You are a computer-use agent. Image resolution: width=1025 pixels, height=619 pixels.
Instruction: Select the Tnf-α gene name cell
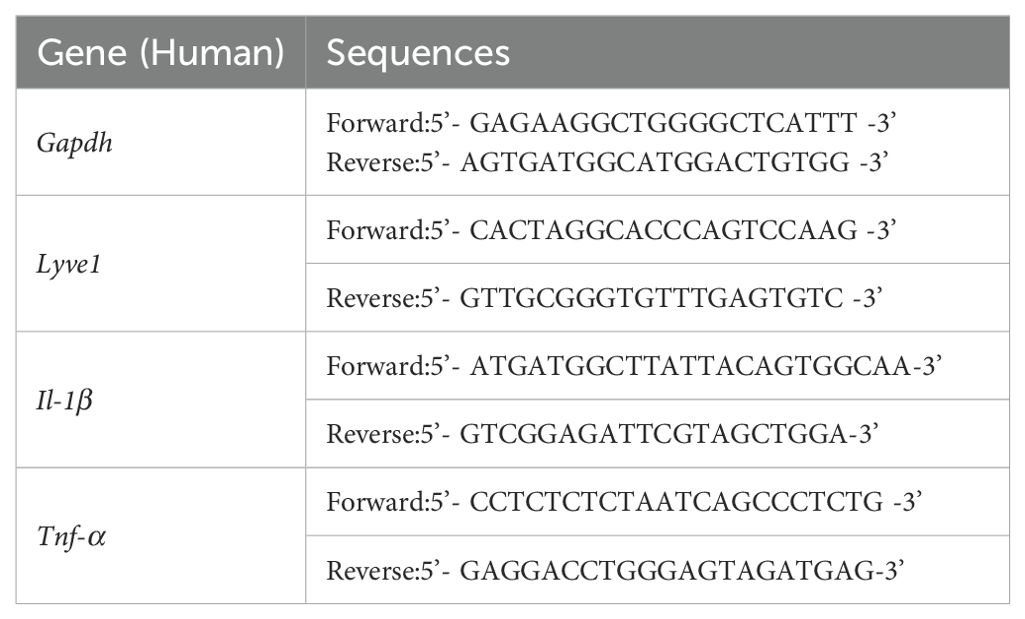(161, 535)
